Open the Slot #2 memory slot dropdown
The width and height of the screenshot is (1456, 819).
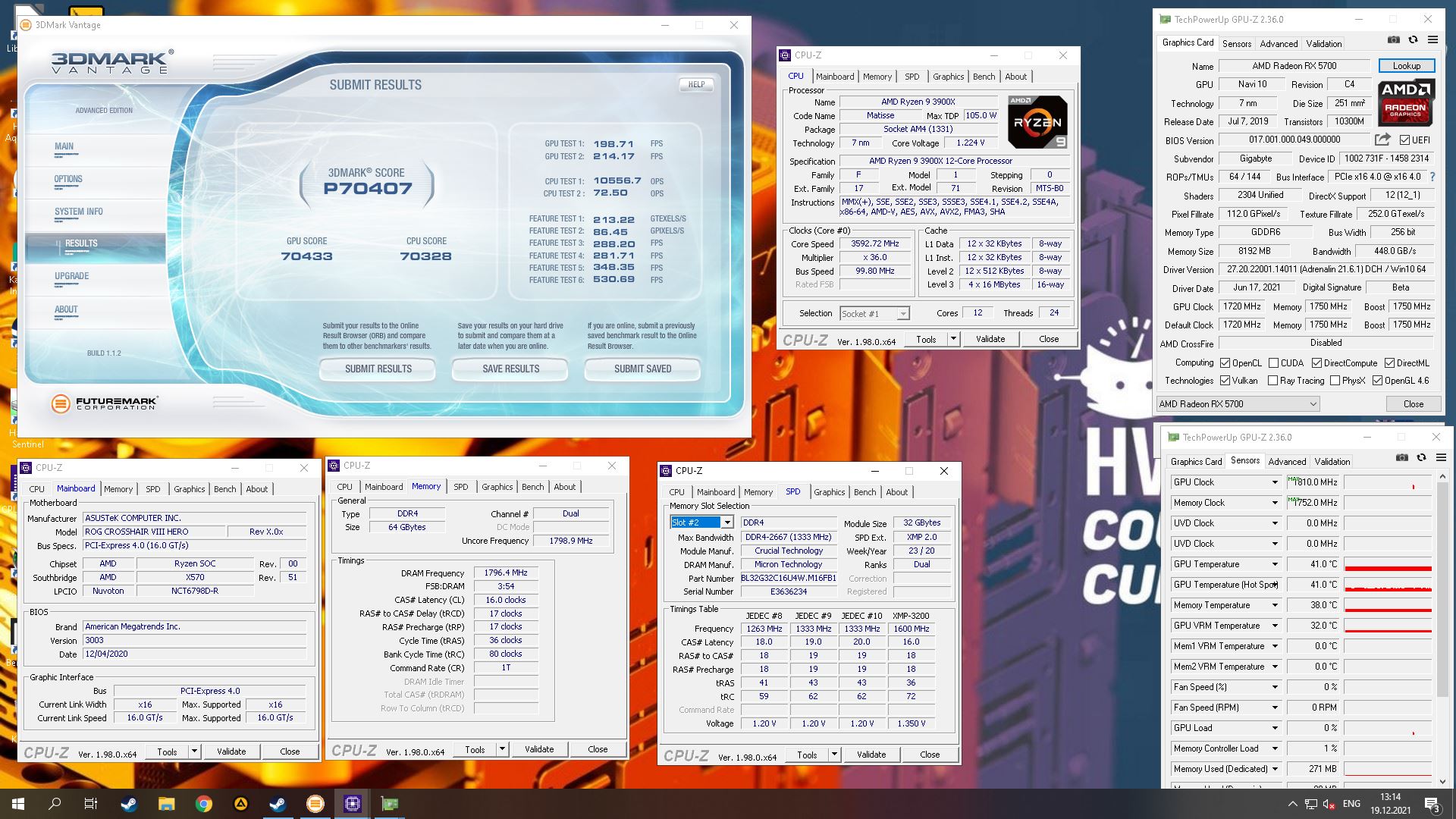(x=701, y=522)
